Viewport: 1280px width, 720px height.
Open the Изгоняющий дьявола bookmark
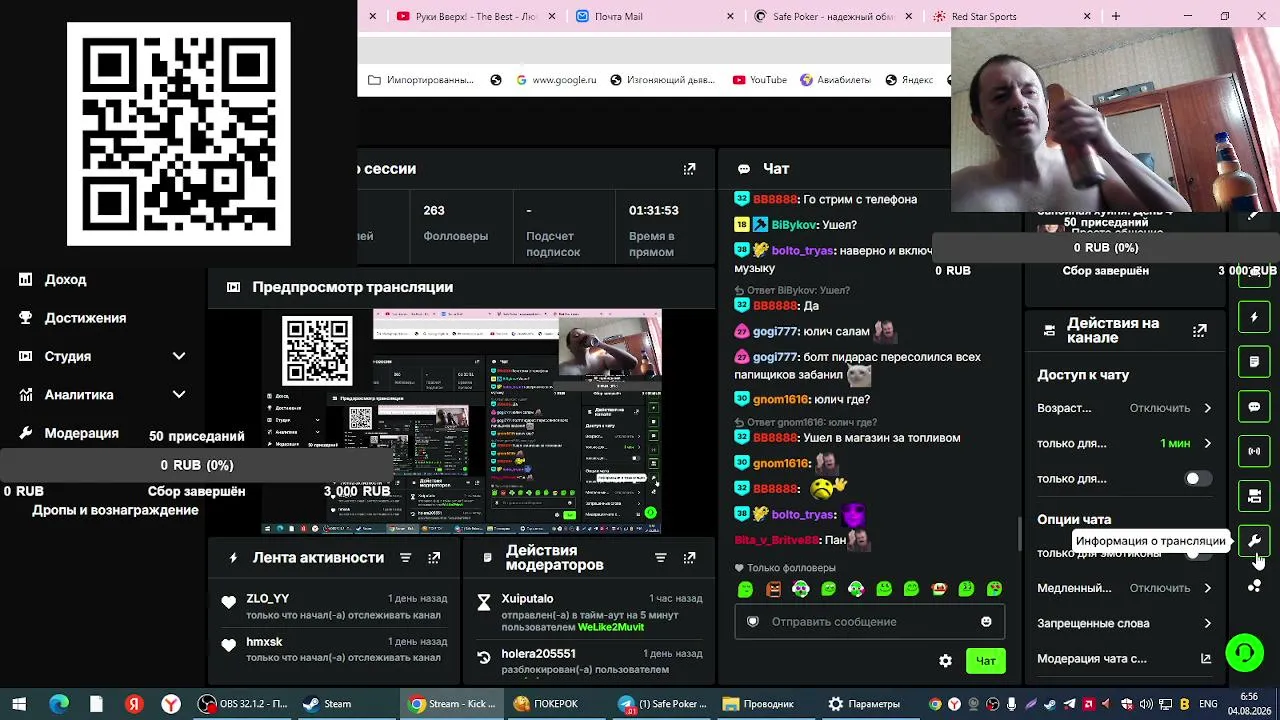tap(662, 80)
